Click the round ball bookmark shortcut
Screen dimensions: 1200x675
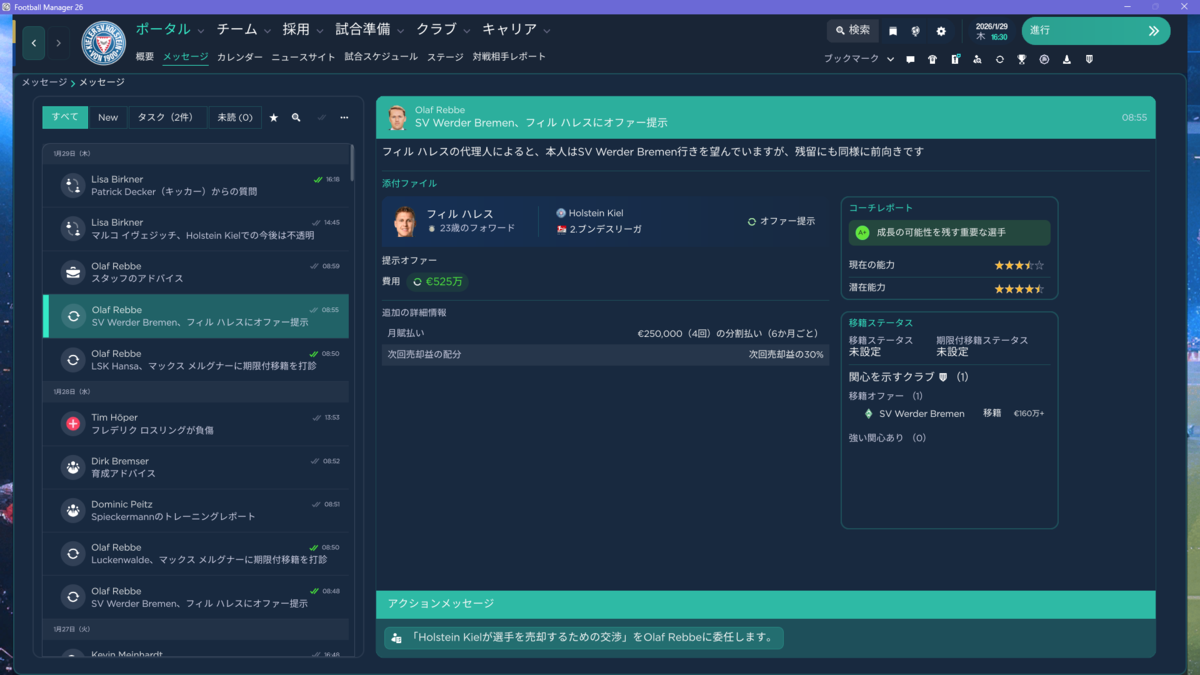1044,59
